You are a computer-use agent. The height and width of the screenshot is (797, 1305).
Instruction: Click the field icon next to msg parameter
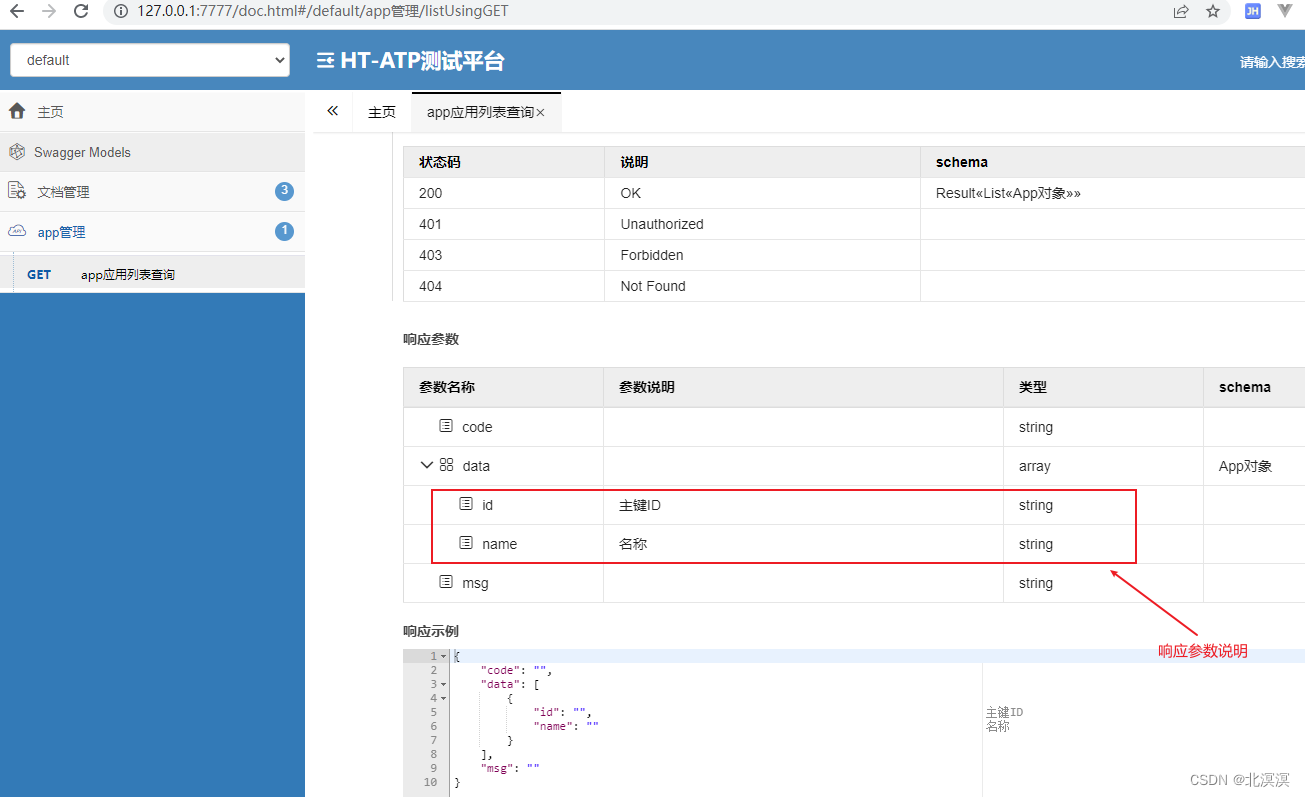click(445, 581)
